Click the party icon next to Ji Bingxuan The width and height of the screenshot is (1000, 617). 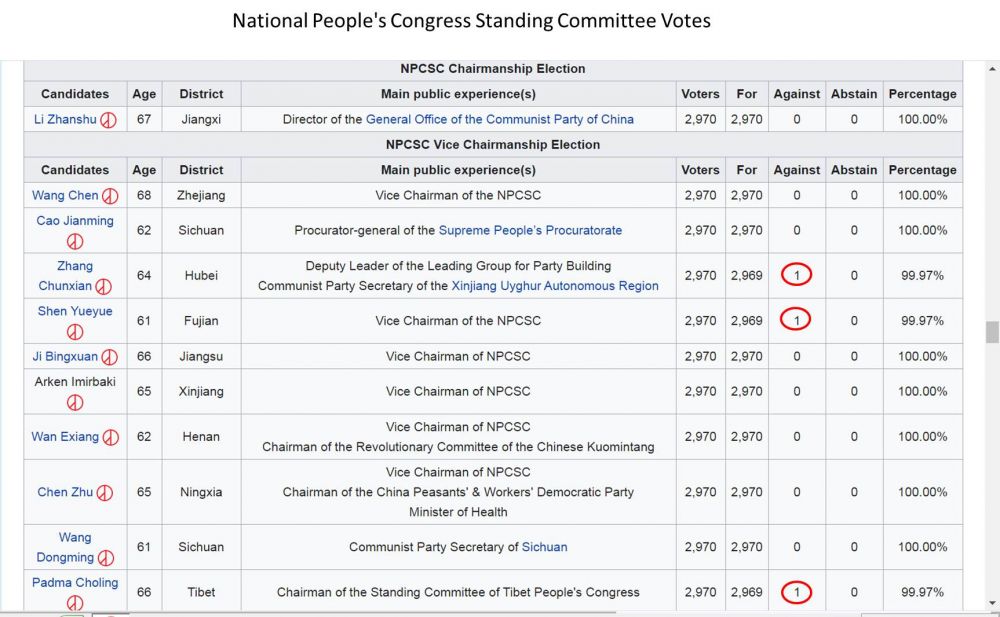pyautogui.click(x=110, y=357)
